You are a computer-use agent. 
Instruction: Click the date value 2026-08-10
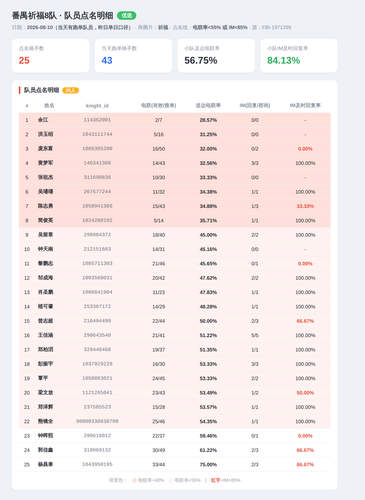tap(40, 27)
